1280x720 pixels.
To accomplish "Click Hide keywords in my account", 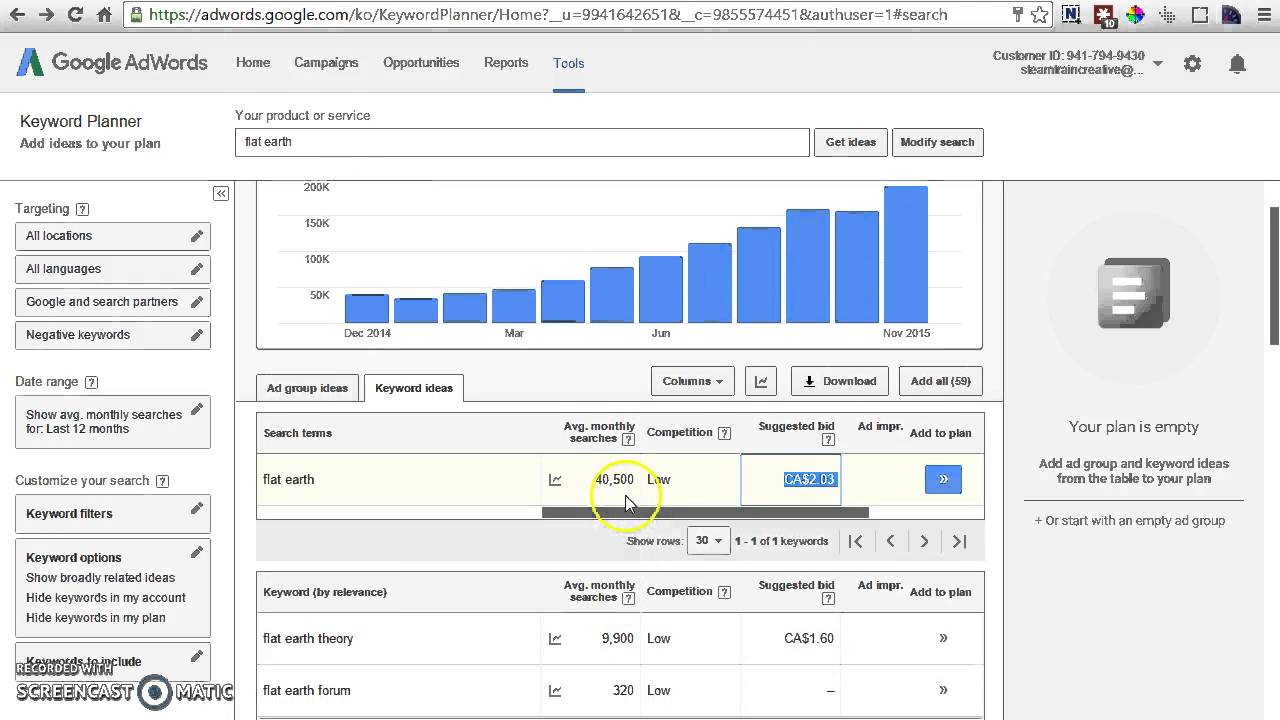I will pyautogui.click(x=106, y=598).
